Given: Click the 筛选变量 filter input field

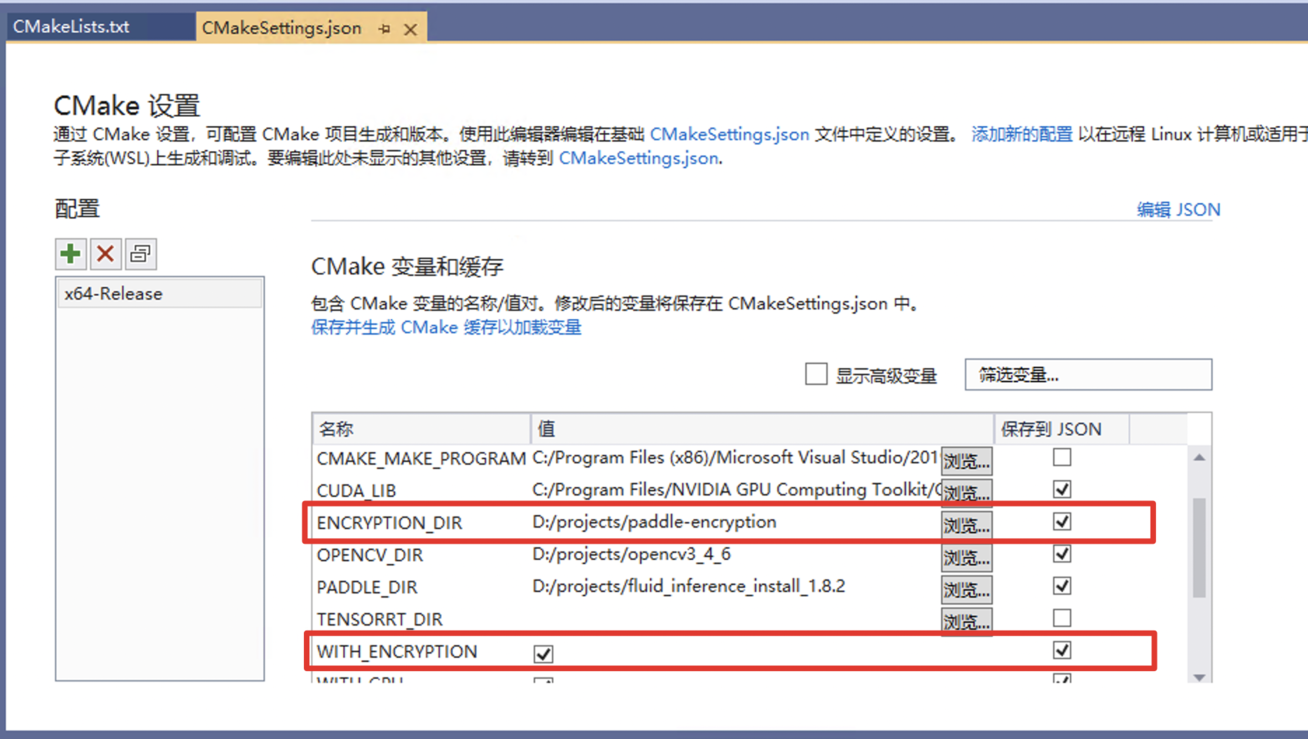Looking at the screenshot, I should tap(1088, 375).
